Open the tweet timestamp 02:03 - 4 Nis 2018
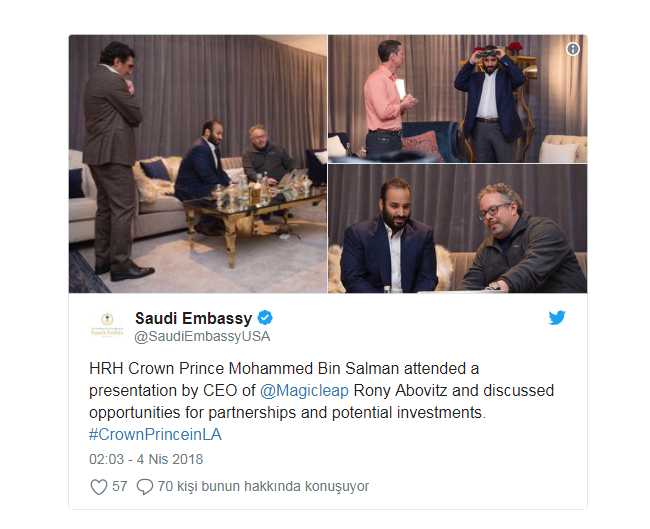 (x=146, y=459)
